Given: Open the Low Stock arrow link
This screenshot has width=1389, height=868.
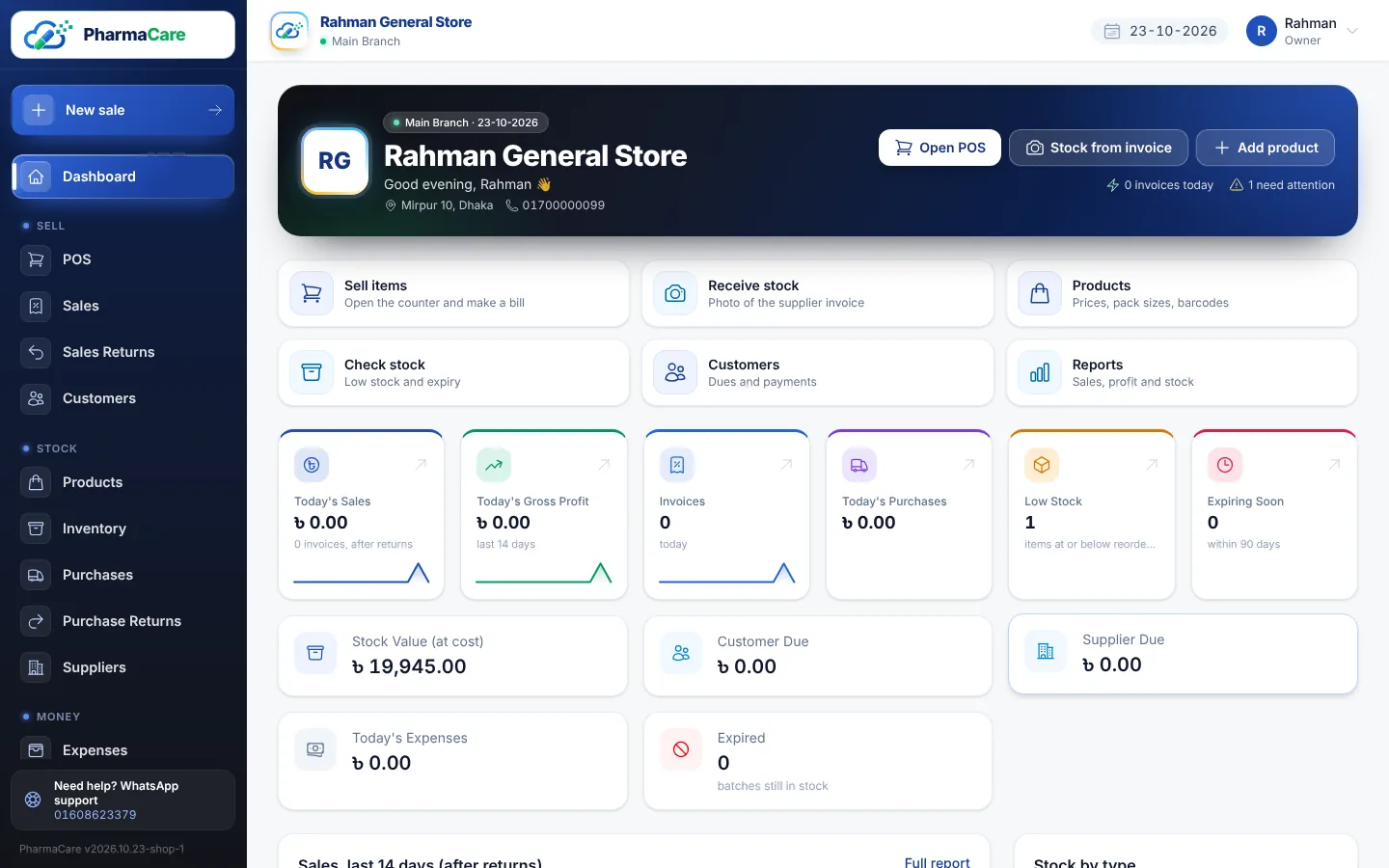Looking at the screenshot, I should tap(1152, 465).
